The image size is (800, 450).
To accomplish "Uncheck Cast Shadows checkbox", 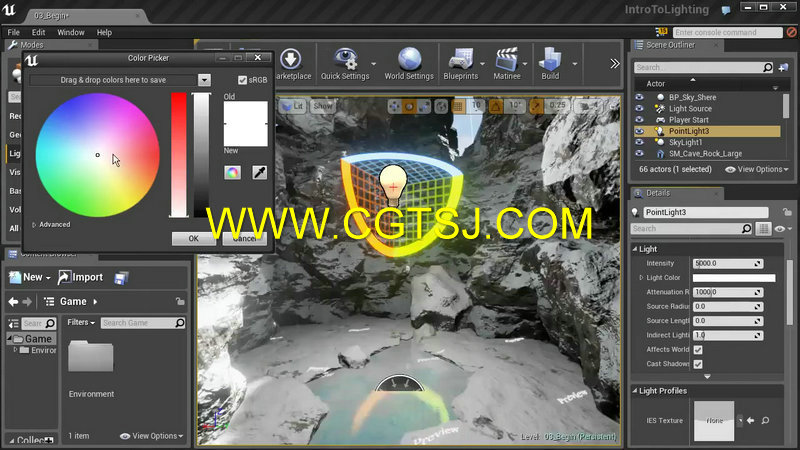I will pyautogui.click(x=698, y=364).
